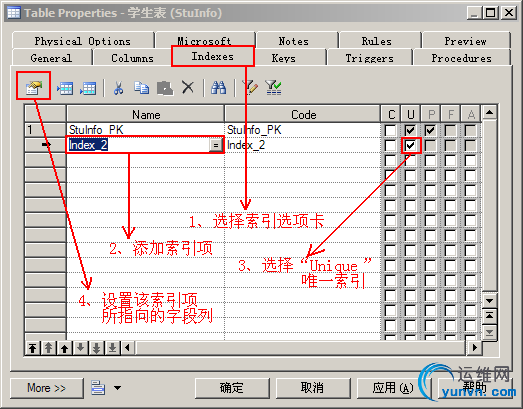Screen dimensions: 523x409
Task: Select the StuInfo_PK code cell
Action: (x=303, y=130)
